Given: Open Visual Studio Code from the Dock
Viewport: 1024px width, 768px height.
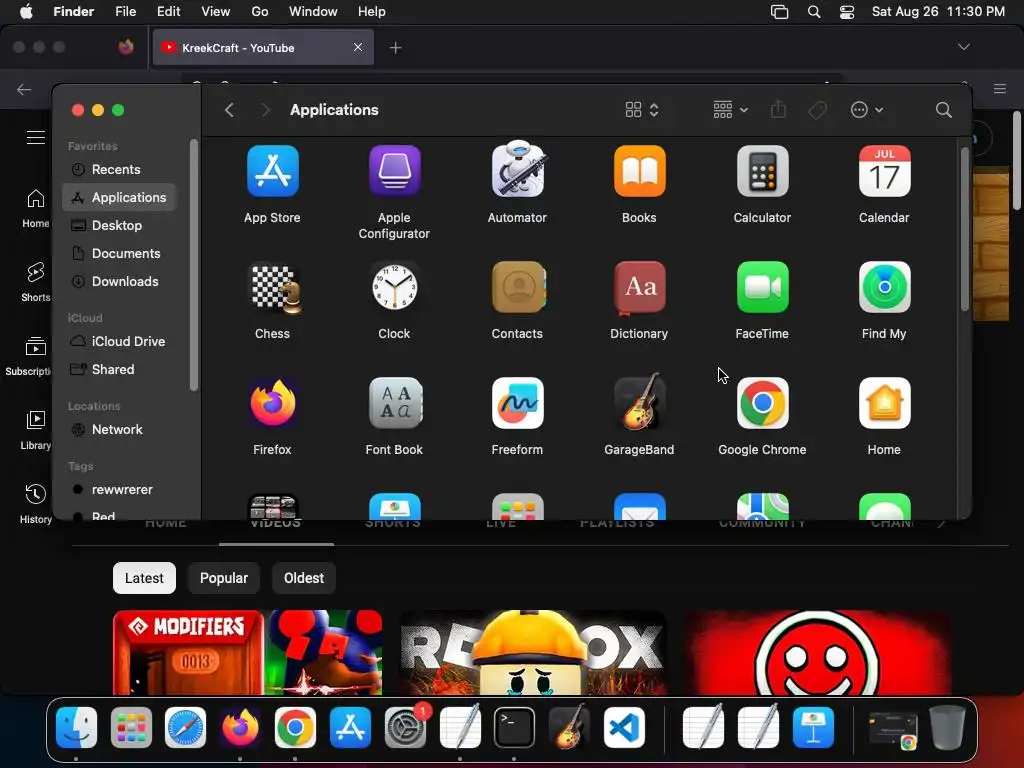Looking at the screenshot, I should pyautogui.click(x=624, y=728).
